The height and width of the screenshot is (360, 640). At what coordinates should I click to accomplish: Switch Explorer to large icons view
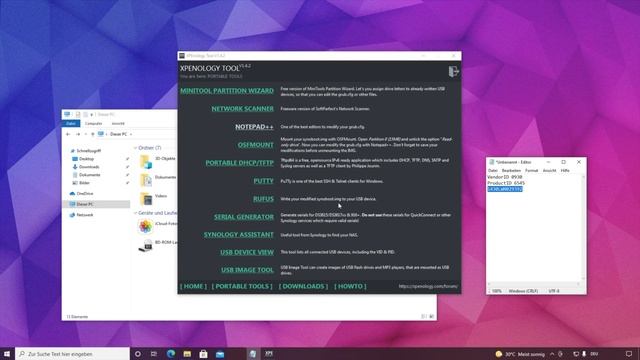tap(431, 316)
